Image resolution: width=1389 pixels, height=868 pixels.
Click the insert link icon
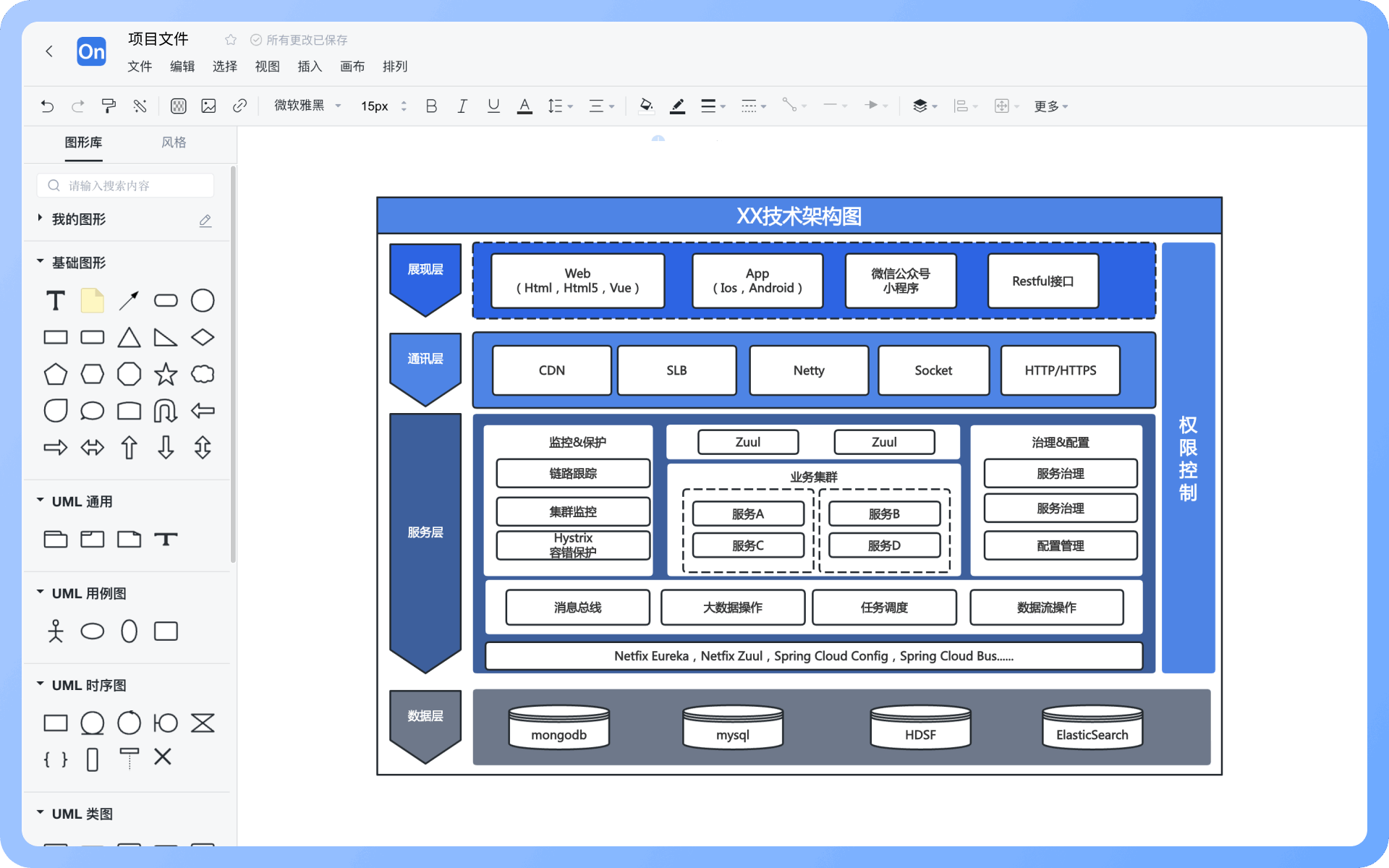239,106
